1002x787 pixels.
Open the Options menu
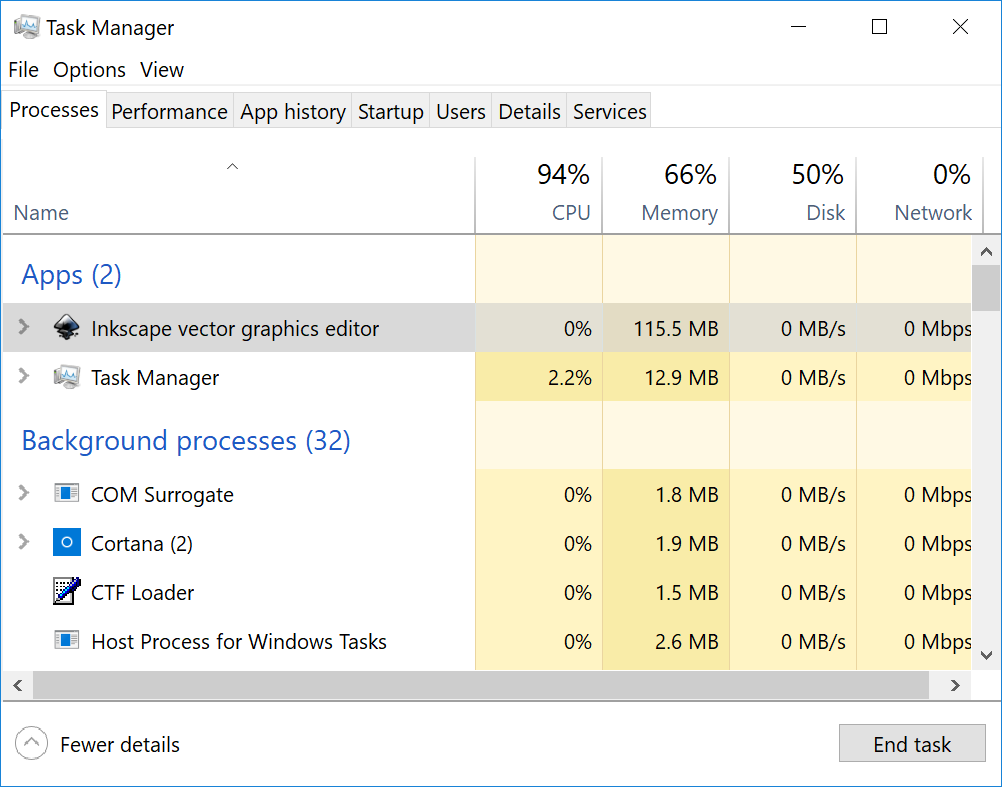coord(89,70)
